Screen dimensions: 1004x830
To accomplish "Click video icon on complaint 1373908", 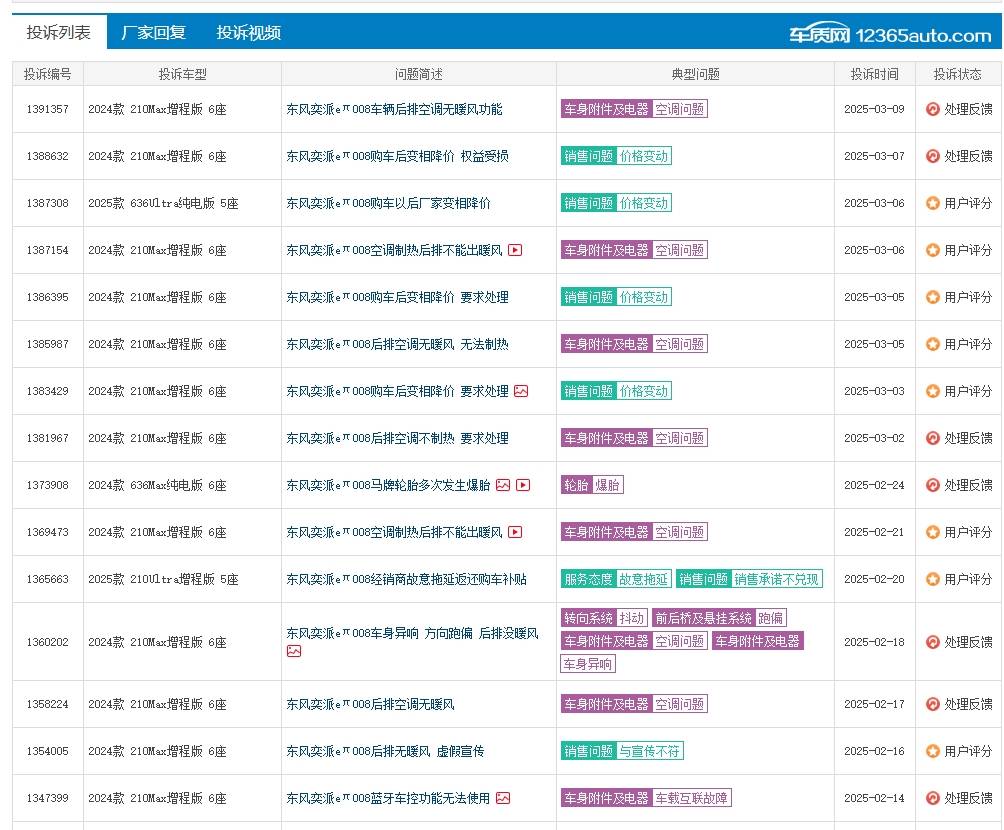I will pyautogui.click(x=523, y=485).
